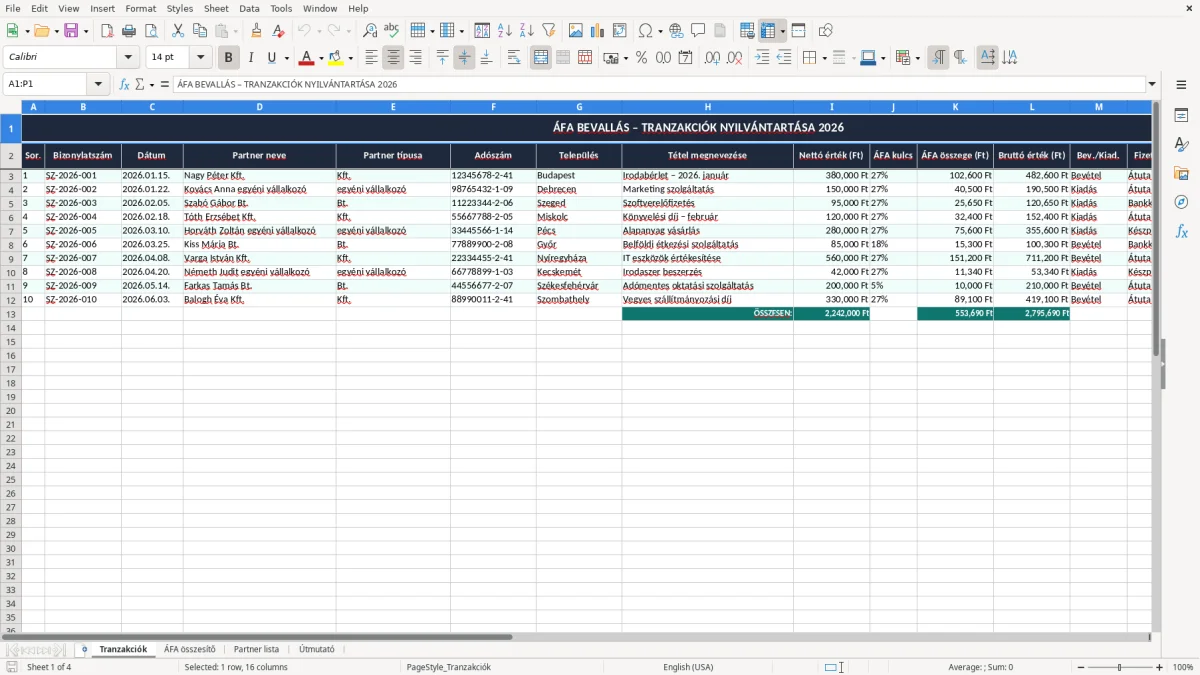1200x675 pixels.
Task: Insert a pivot table
Action: click(620, 31)
